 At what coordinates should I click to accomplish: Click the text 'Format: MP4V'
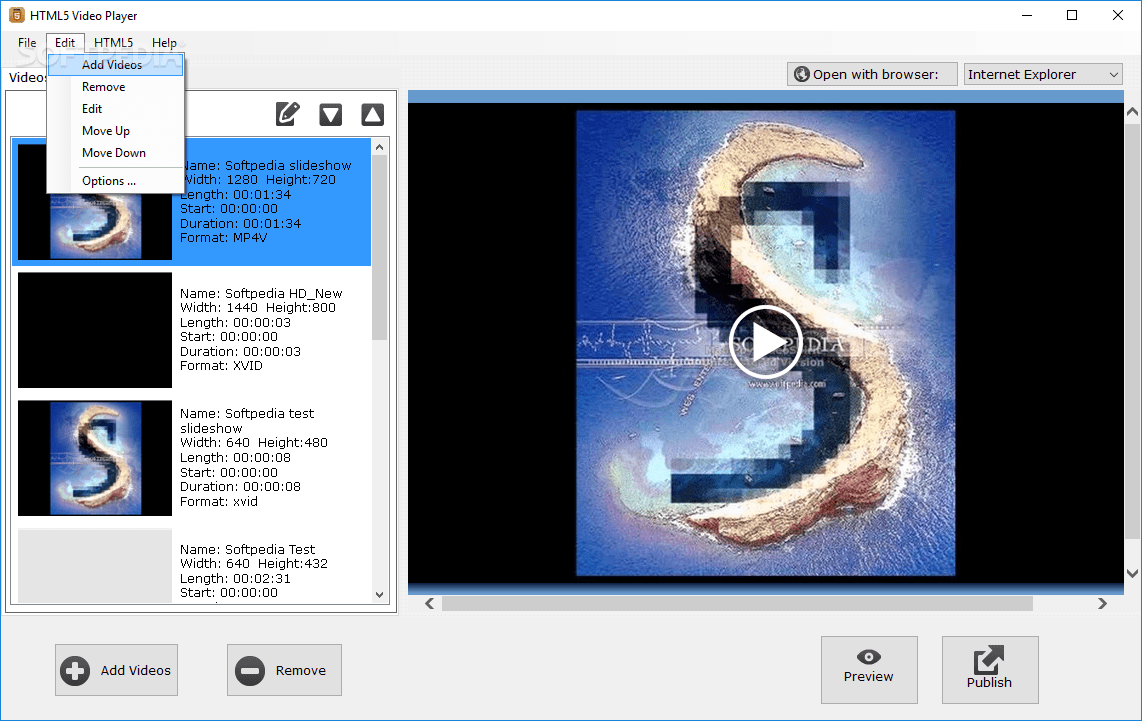[x=224, y=237]
